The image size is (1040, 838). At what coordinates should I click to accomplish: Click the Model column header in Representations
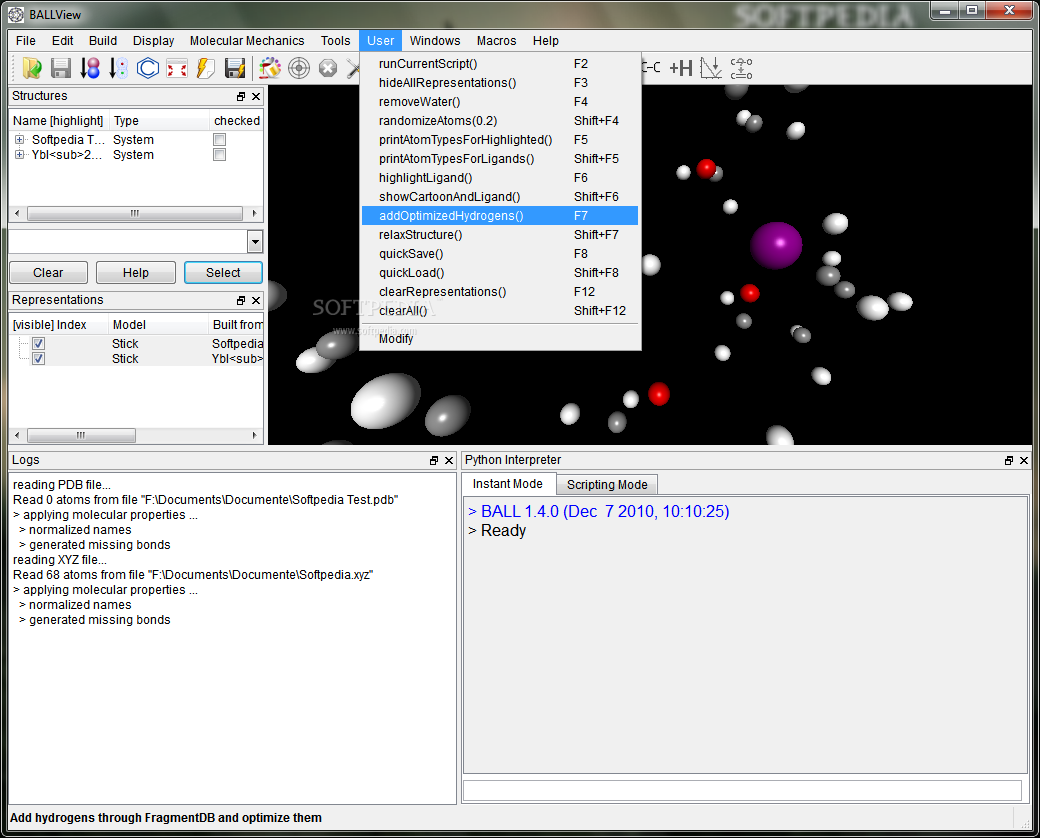pyautogui.click(x=158, y=325)
